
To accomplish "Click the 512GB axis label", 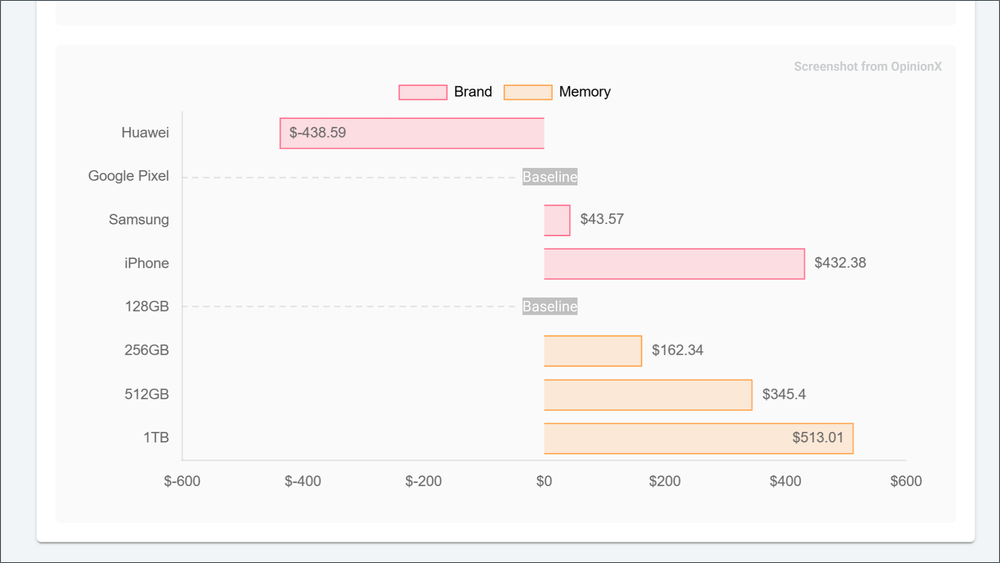I will (147, 394).
